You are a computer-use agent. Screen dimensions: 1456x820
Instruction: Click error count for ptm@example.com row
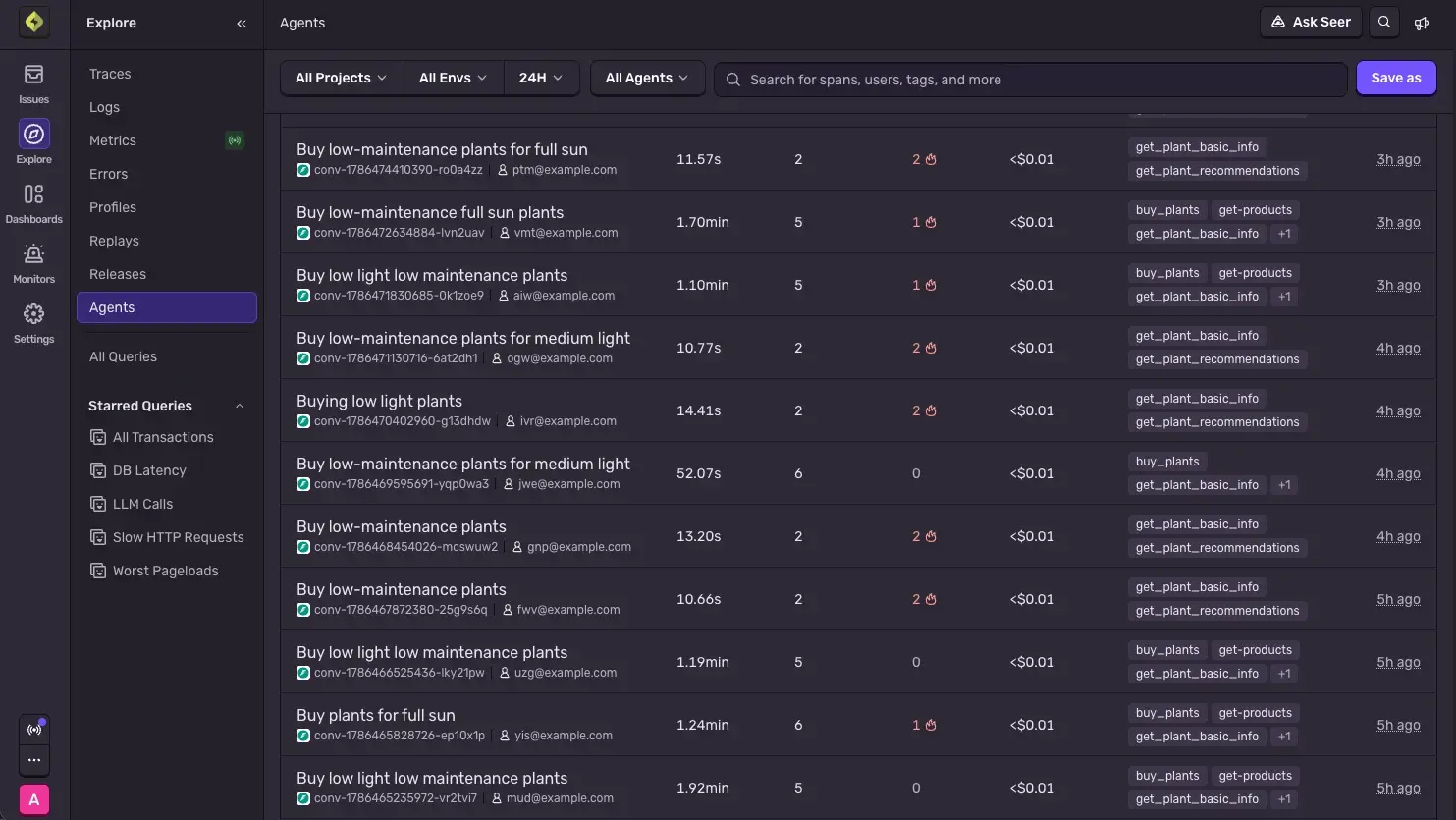point(923,159)
